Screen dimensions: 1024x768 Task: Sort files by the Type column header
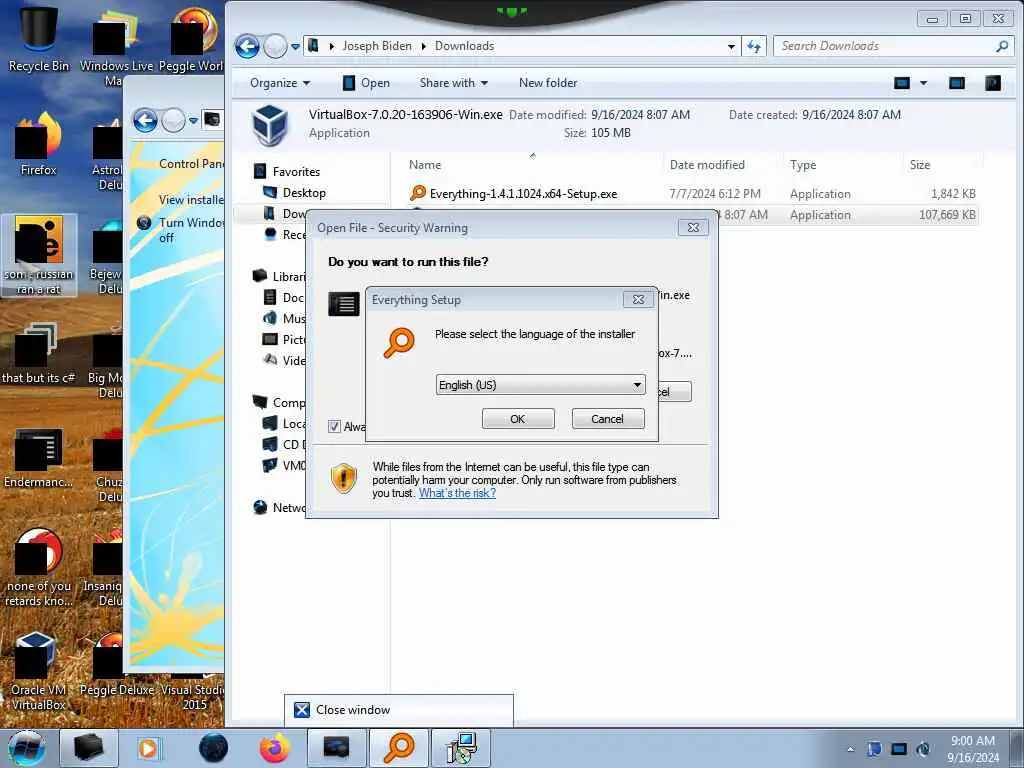tap(803, 165)
